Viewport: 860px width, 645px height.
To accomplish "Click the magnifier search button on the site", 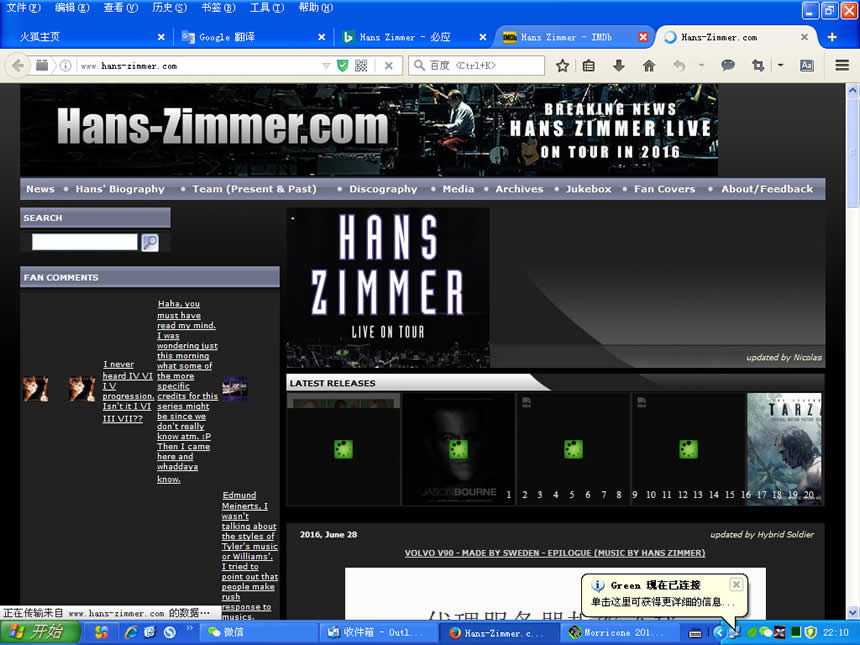I will [x=150, y=242].
